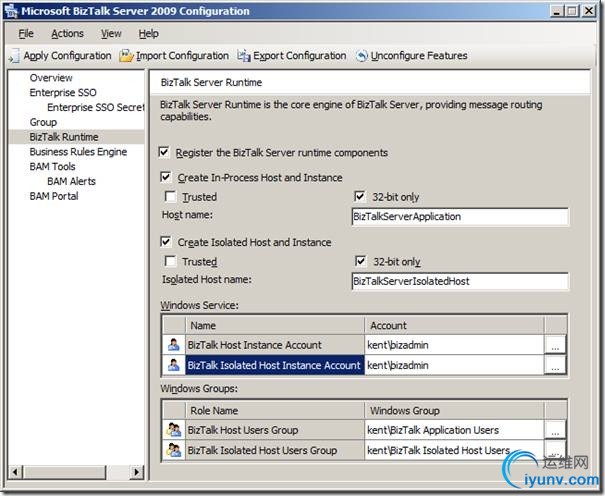
Task: Toggle 32-bit only for In-Process host
Action: tap(360, 196)
